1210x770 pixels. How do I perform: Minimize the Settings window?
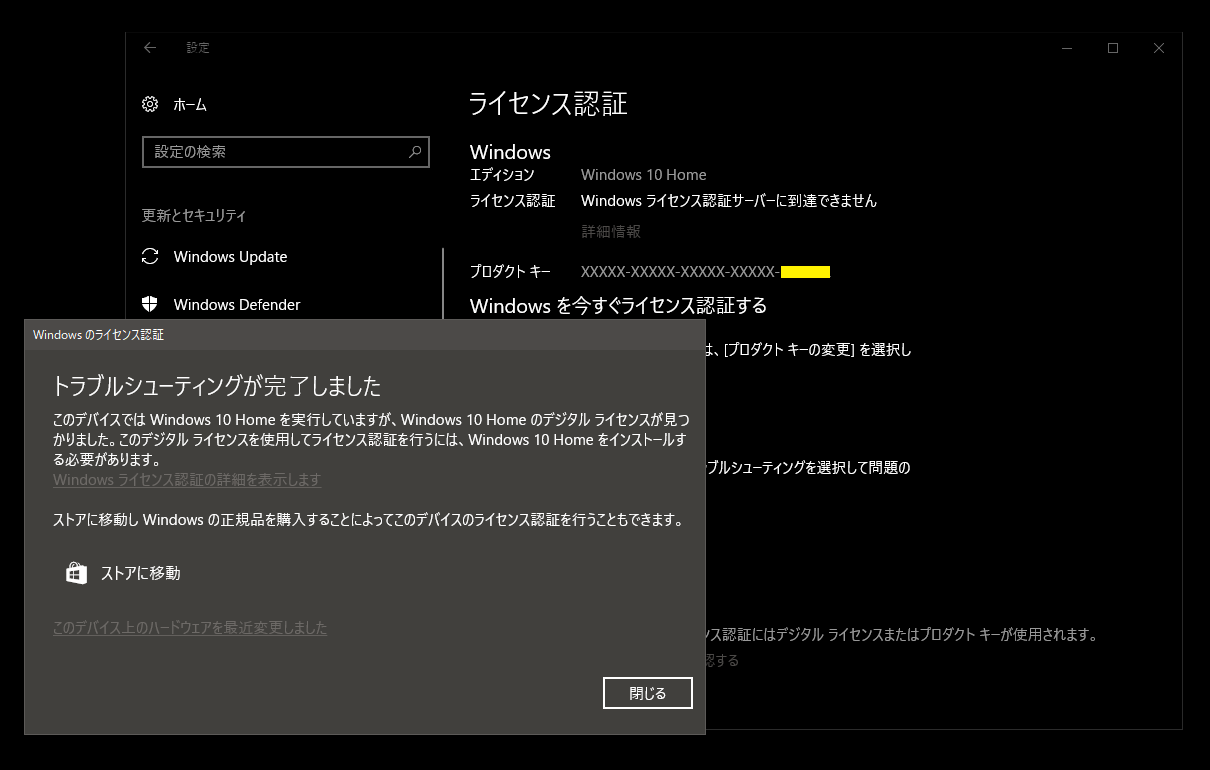click(x=1067, y=48)
